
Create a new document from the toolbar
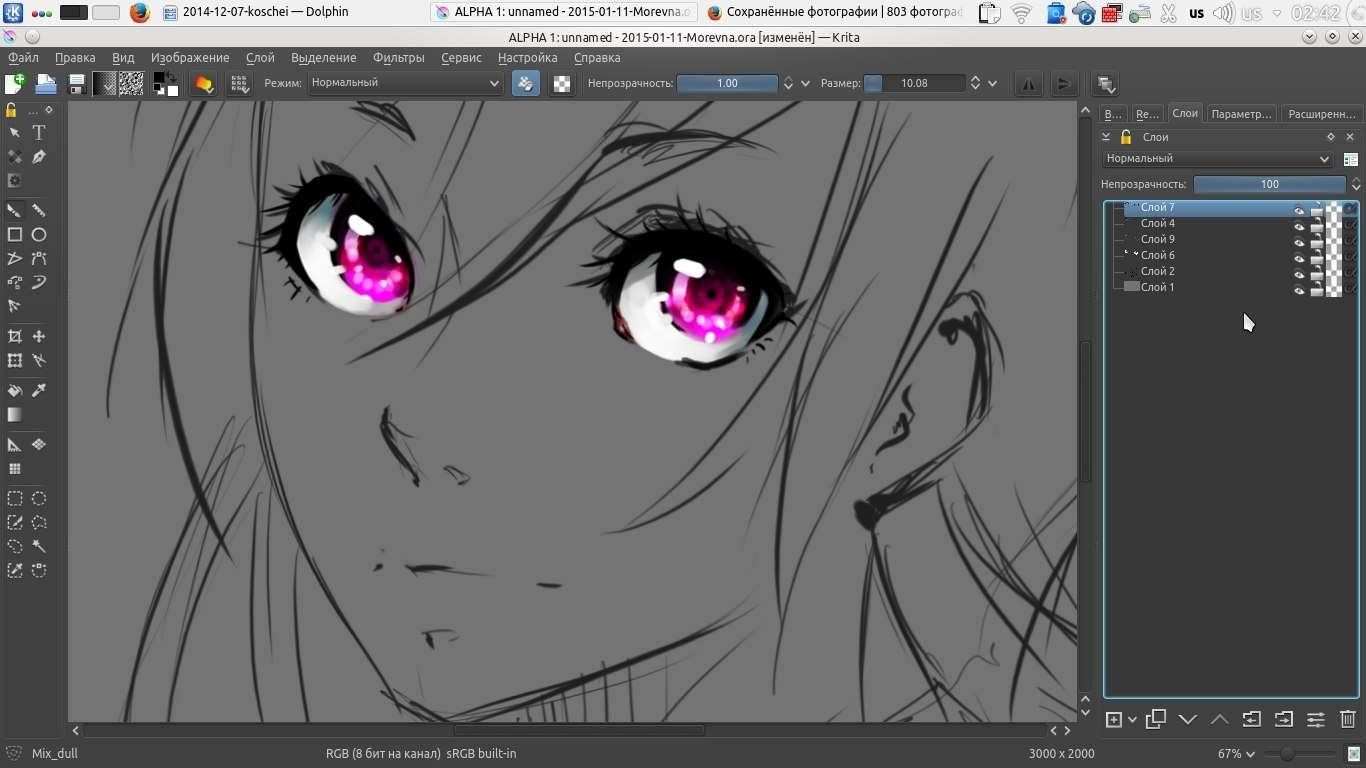pyautogui.click(x=15, y=84)
